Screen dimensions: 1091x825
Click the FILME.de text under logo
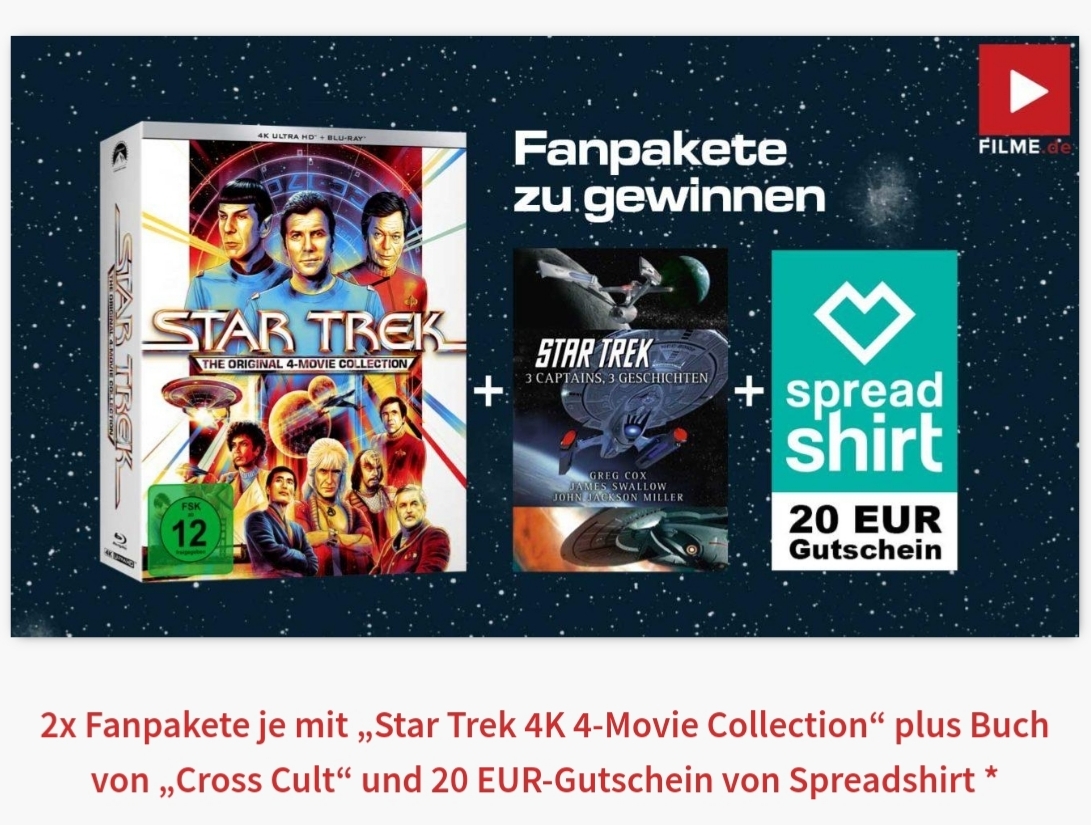pos(1024,147)
